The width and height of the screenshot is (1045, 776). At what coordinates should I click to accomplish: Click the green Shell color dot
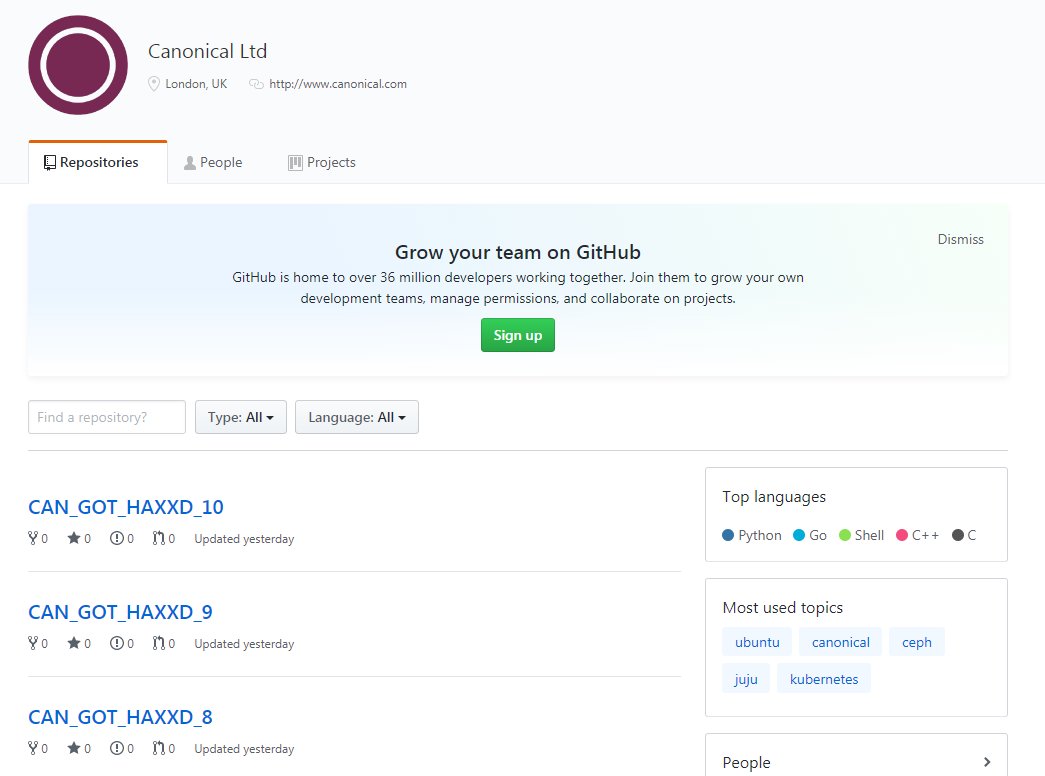844,535
